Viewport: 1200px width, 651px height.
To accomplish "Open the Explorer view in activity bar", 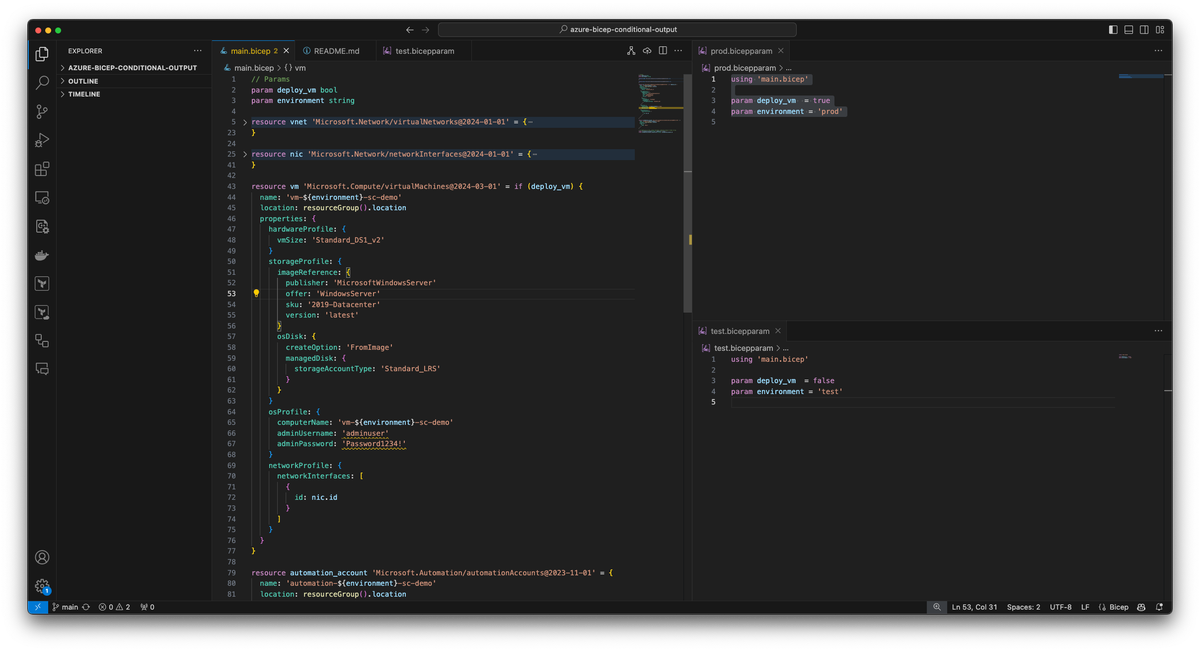I will click(x=42, y=54).
